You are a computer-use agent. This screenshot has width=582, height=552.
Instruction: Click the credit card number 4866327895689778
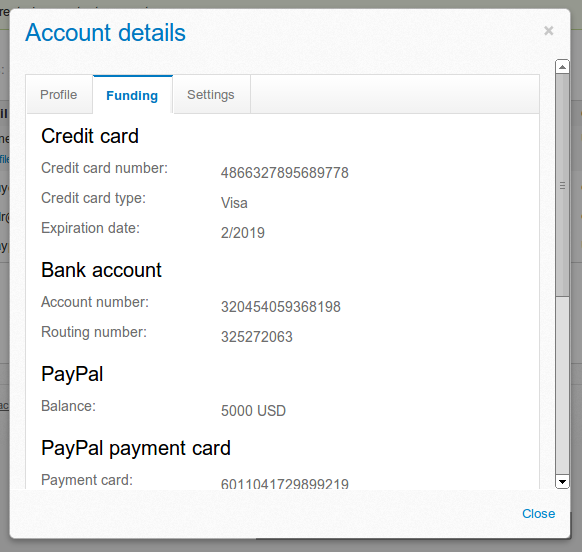285,173
